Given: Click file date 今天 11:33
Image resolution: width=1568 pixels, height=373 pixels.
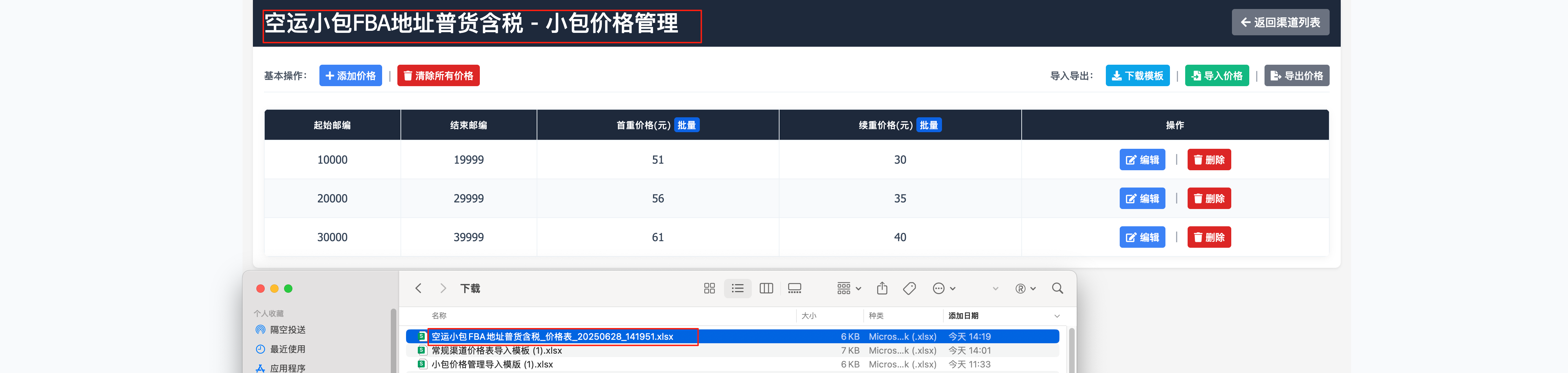Looking at the screenshot, I should (970, 364).
